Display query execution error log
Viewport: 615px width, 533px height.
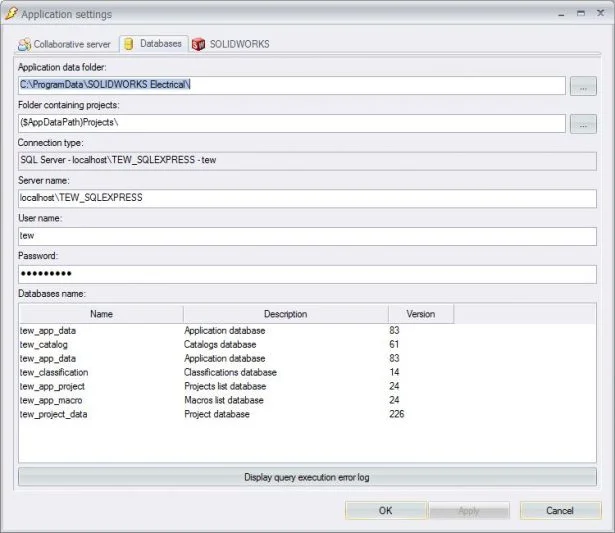(307, 477)
